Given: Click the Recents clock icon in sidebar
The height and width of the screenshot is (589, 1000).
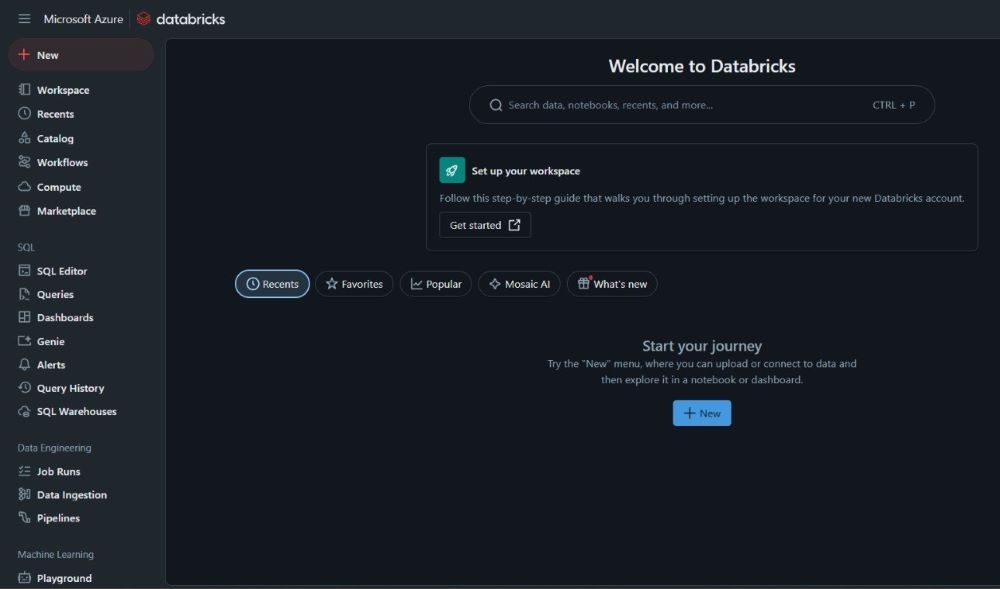Looking at the screenshot, I should (24, 113).
